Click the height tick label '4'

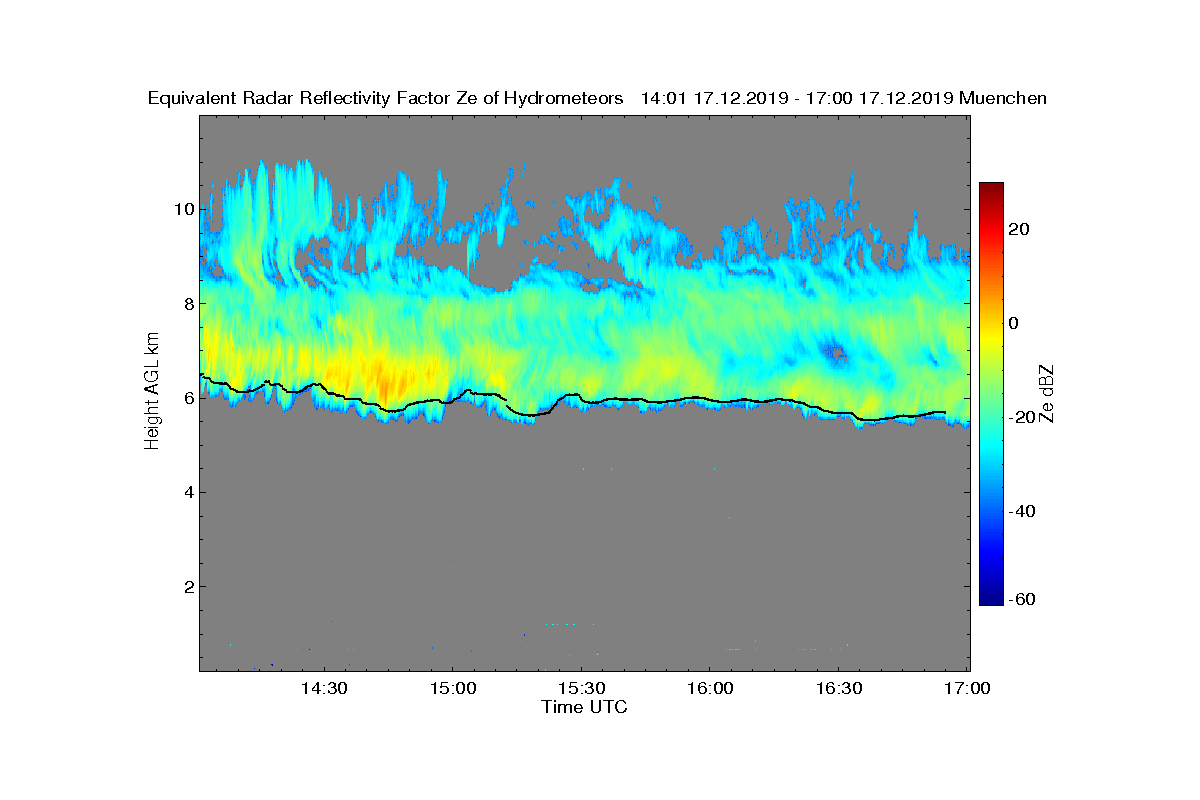[187, 492]
